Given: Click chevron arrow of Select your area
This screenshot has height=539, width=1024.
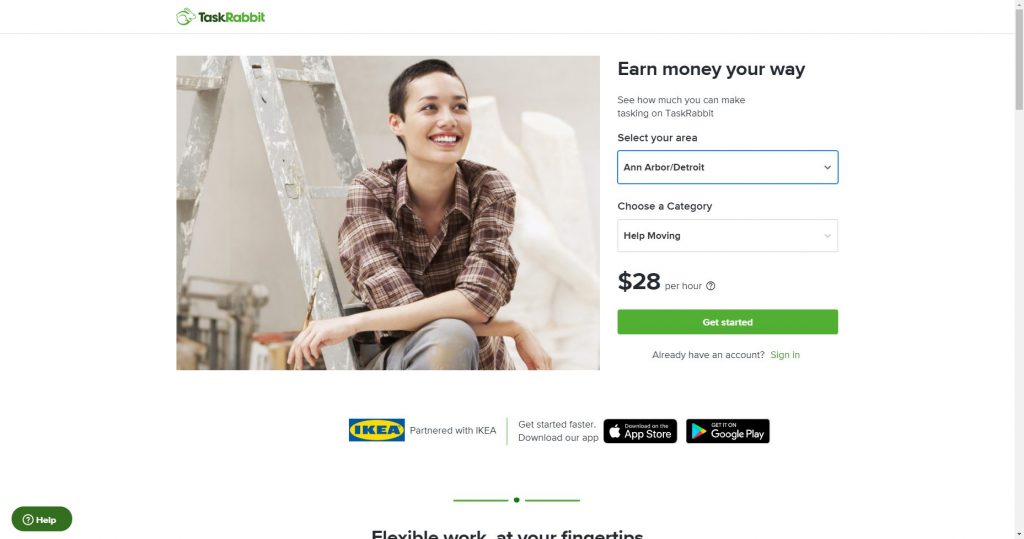Looking at the screenshot, I should pos(827,167).
